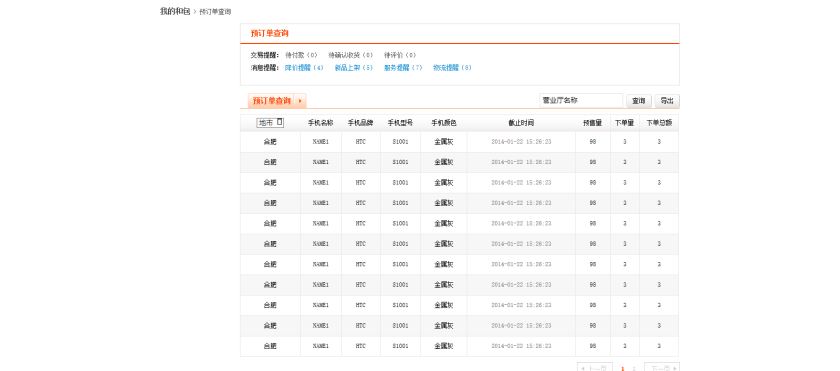Go to the previous page in pagination
Image resolution: width=840 pixels, height=371 pixels.
coord(595,367)
